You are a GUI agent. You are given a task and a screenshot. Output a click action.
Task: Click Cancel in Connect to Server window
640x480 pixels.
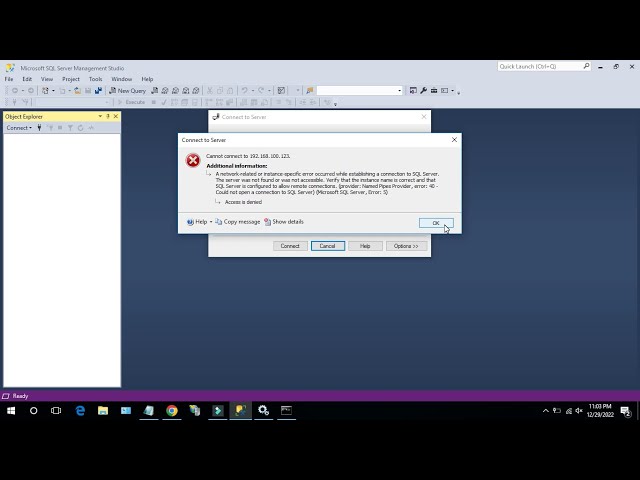tap(327, 246)
